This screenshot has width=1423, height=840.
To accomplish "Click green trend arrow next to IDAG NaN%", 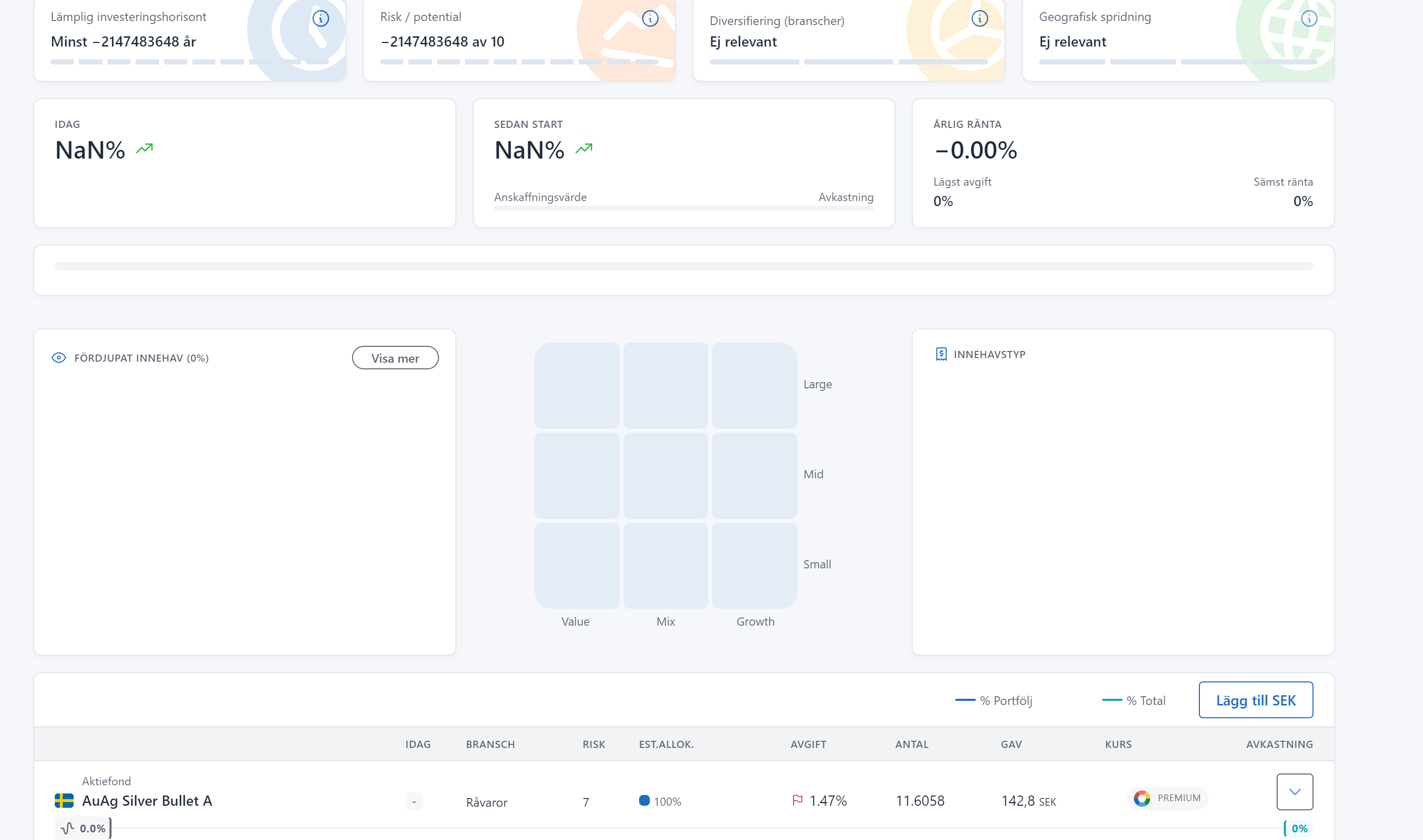I will pos(144,148).
